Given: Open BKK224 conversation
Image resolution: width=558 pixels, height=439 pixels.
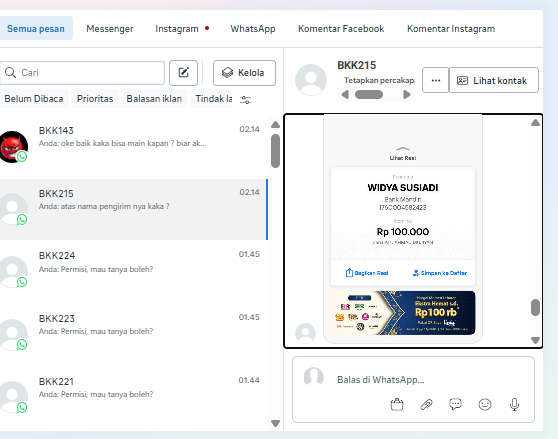Looking at the screenshot, I should 133,271.
